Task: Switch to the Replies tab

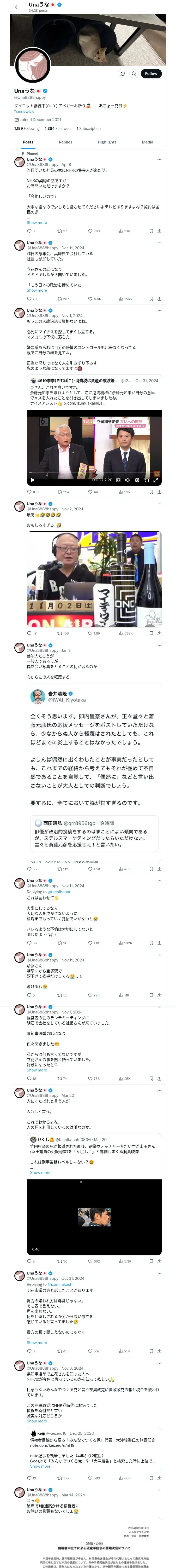Action: click(x=65, y=142)
